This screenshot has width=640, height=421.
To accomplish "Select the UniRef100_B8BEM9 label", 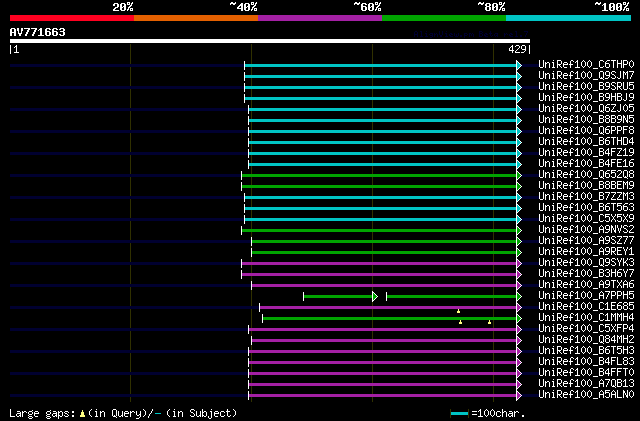I will coord(587,186).
